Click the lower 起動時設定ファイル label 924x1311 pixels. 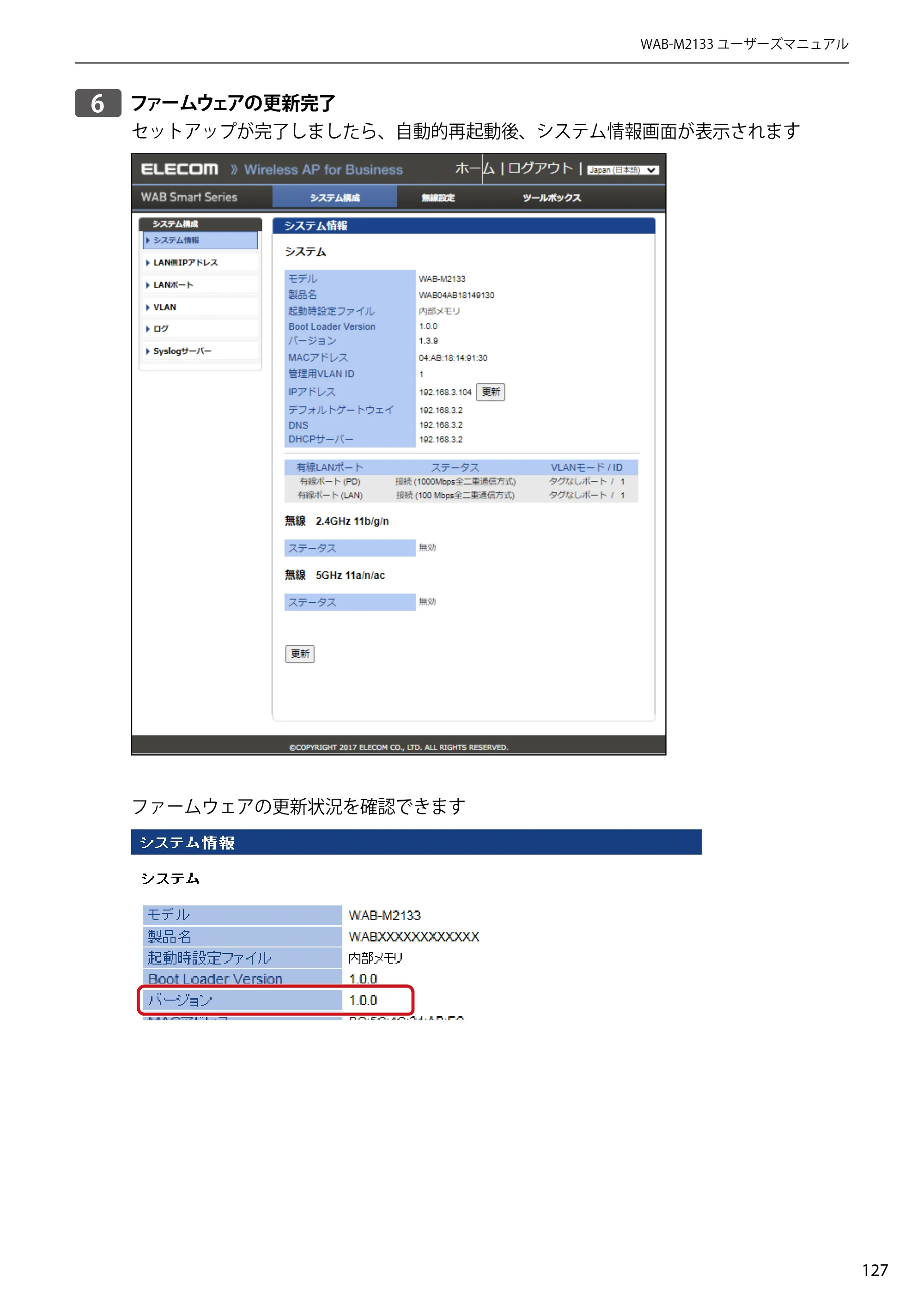[x=209, y=958]
